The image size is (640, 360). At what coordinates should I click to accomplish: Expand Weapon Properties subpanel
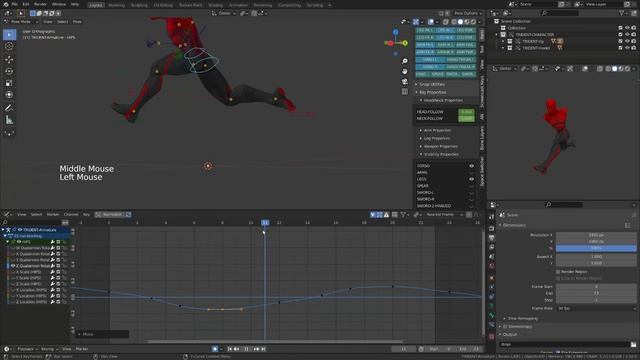(440, 146)
